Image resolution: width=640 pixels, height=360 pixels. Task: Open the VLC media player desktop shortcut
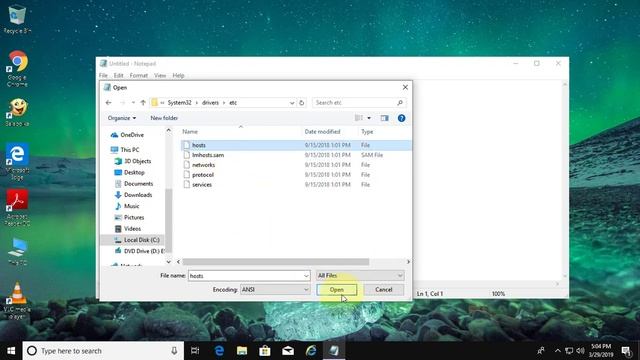(17, 300)
